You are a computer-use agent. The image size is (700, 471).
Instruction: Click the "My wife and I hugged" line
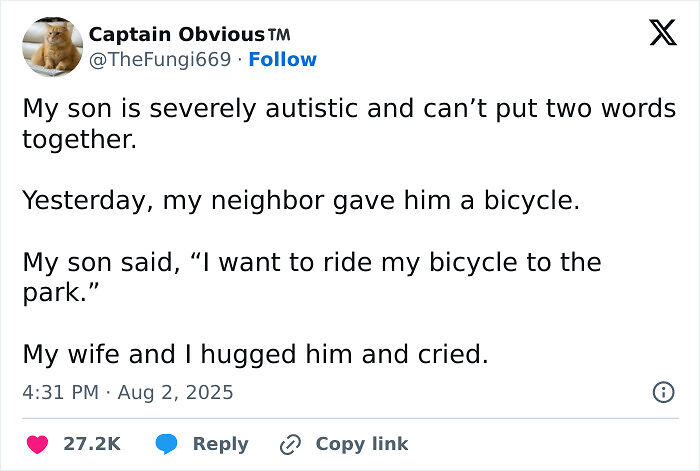(255, 354)
